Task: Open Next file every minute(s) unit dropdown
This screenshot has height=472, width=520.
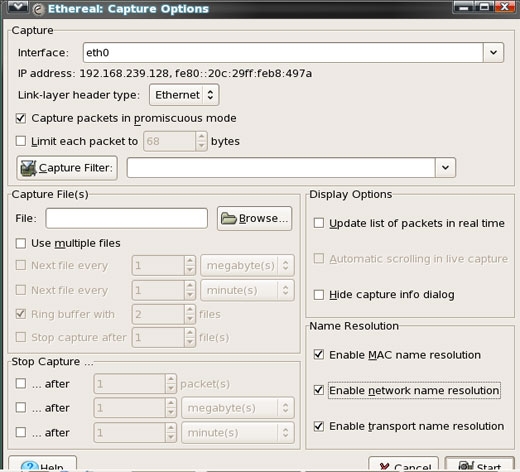Action: tap(247, 290)
